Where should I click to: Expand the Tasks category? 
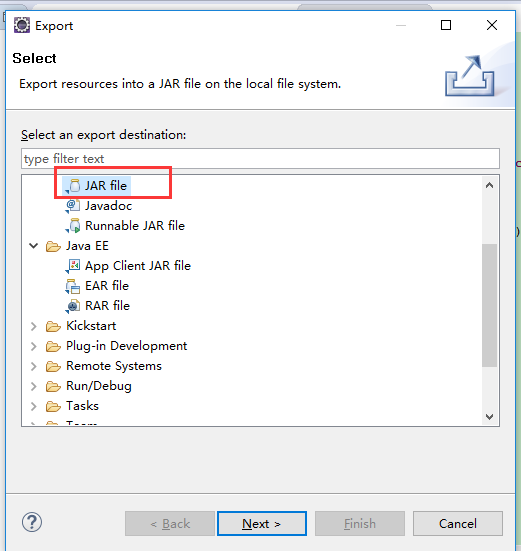(x=34, y=407)
